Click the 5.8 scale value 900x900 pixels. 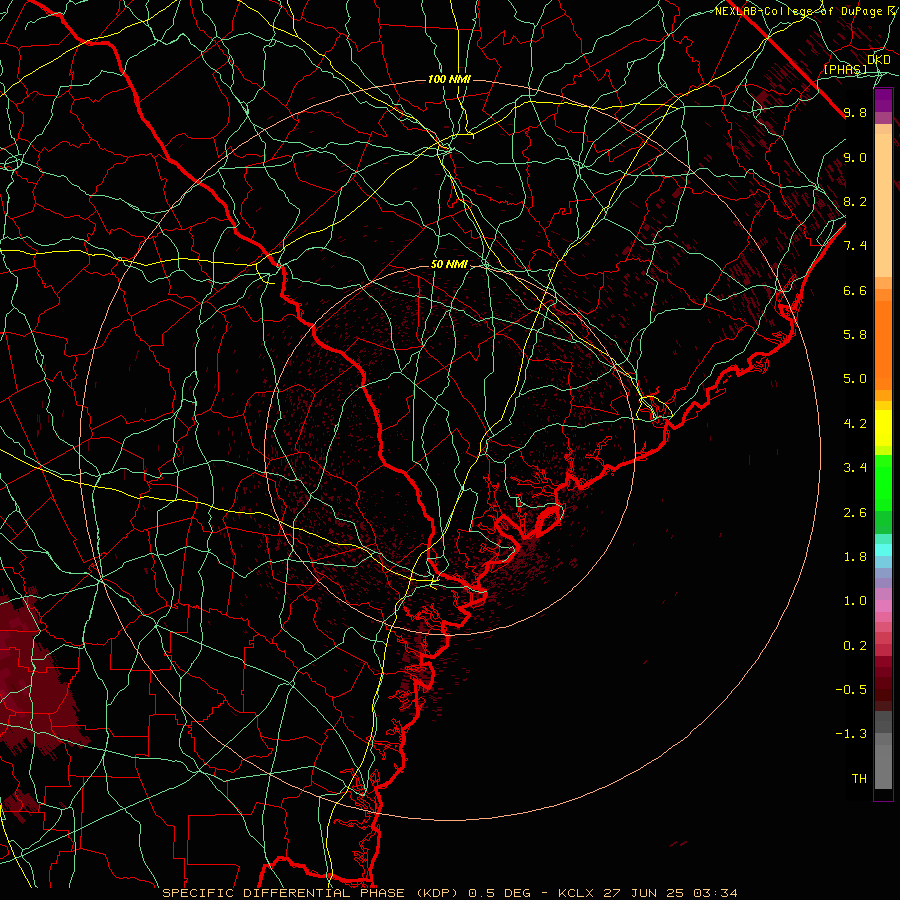pos(855,335)
